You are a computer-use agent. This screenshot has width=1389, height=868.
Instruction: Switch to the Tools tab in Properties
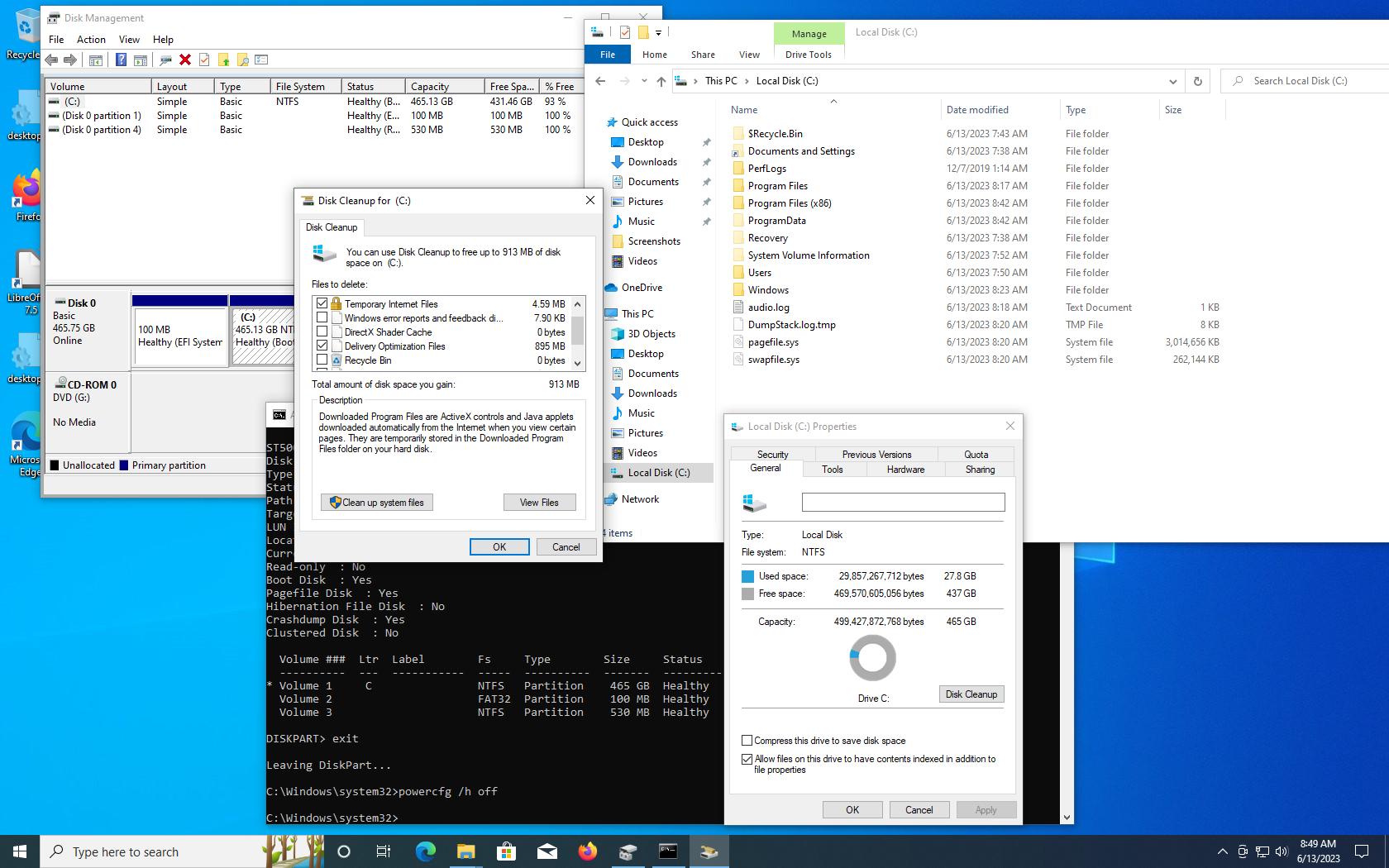click(x=833, y=470)
